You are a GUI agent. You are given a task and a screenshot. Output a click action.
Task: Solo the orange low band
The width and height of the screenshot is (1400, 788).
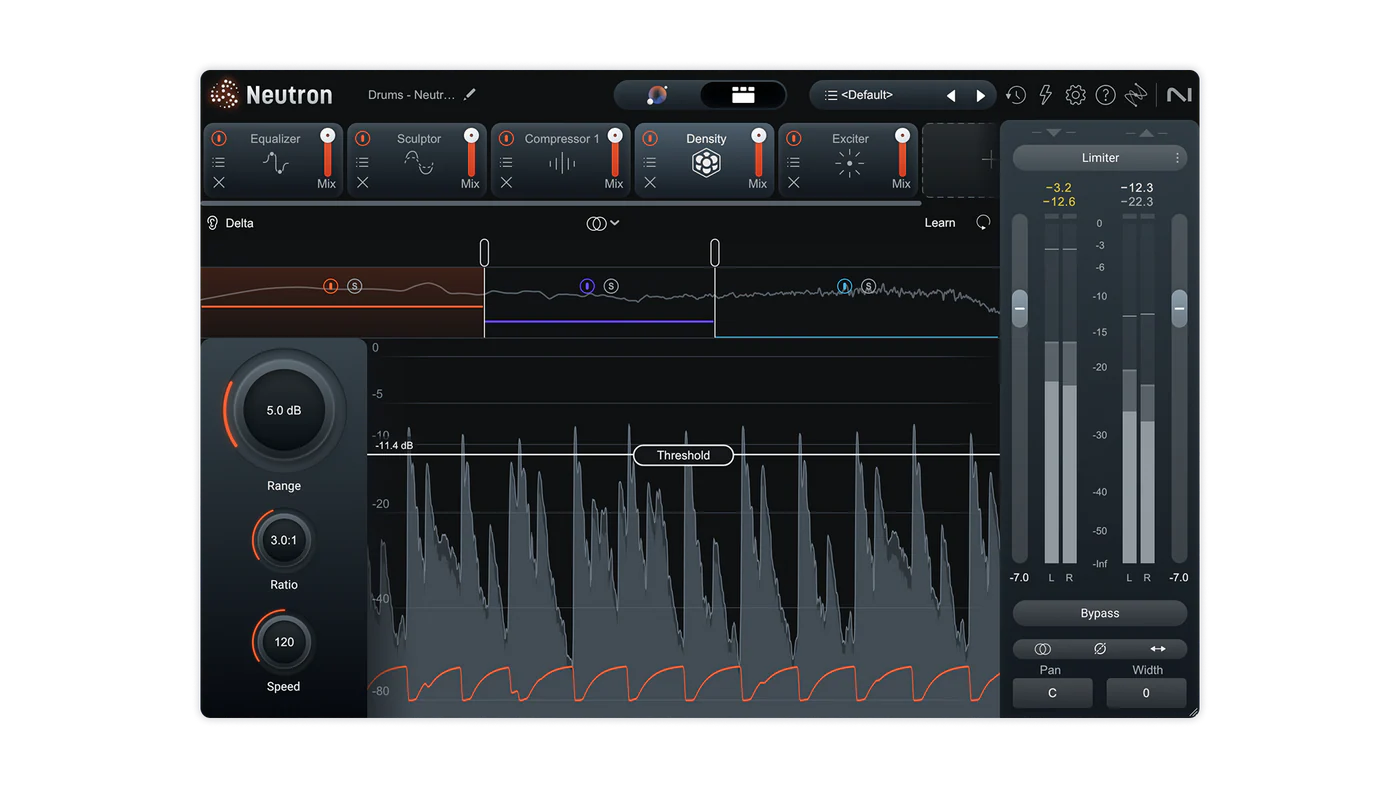coord(354,286)
